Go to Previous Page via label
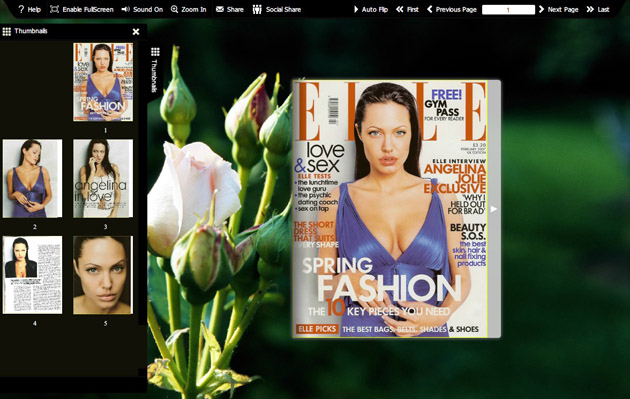630x399 pixels. pos(456,9)
